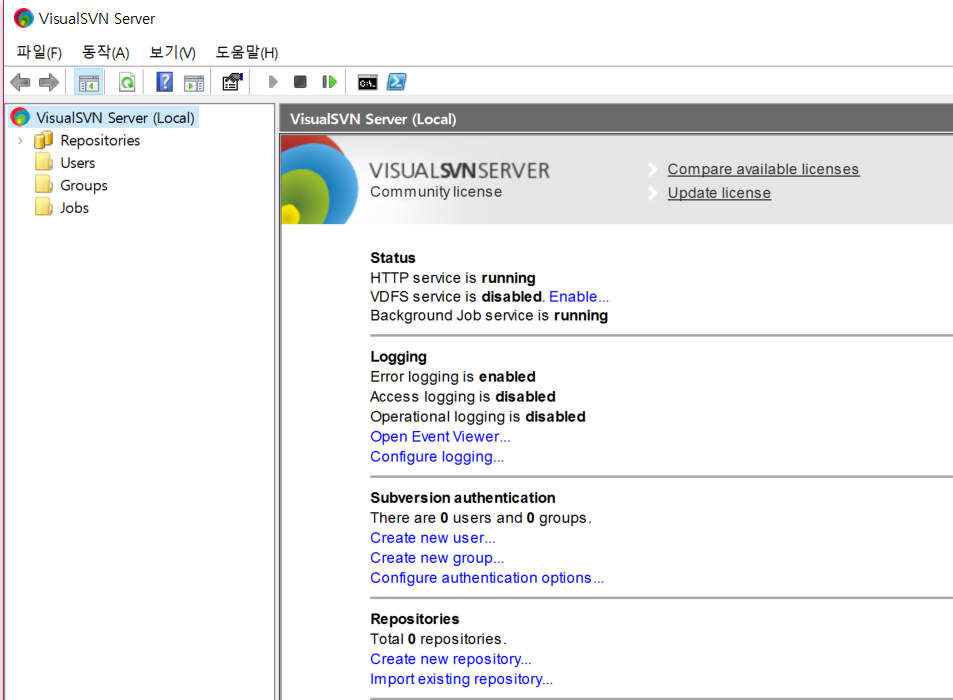953x700 pixels.
Task: Click the Users folder icon
Action: (44, 163)
